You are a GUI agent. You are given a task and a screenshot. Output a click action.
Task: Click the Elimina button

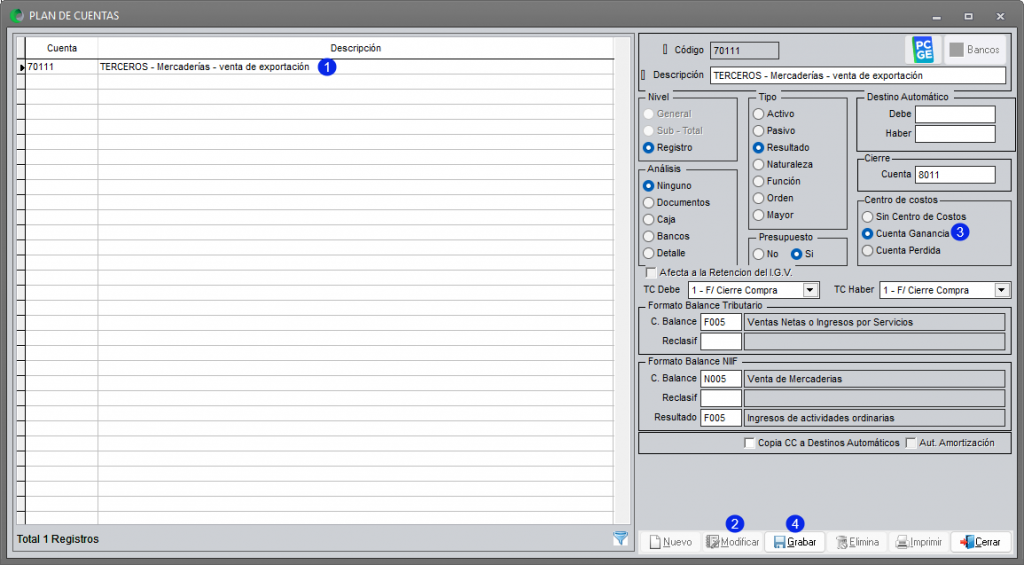pyautogui.click(x=857, y=542)
